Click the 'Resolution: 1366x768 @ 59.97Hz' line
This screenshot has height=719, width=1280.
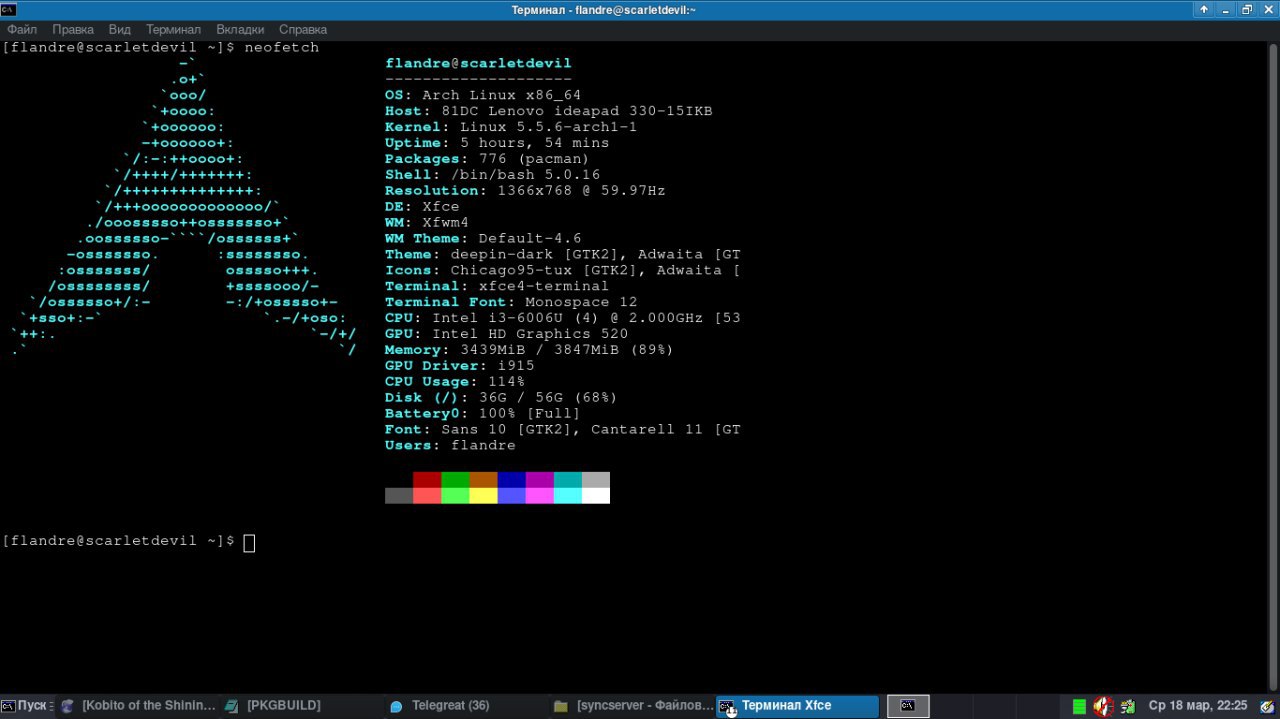point(525,191)
